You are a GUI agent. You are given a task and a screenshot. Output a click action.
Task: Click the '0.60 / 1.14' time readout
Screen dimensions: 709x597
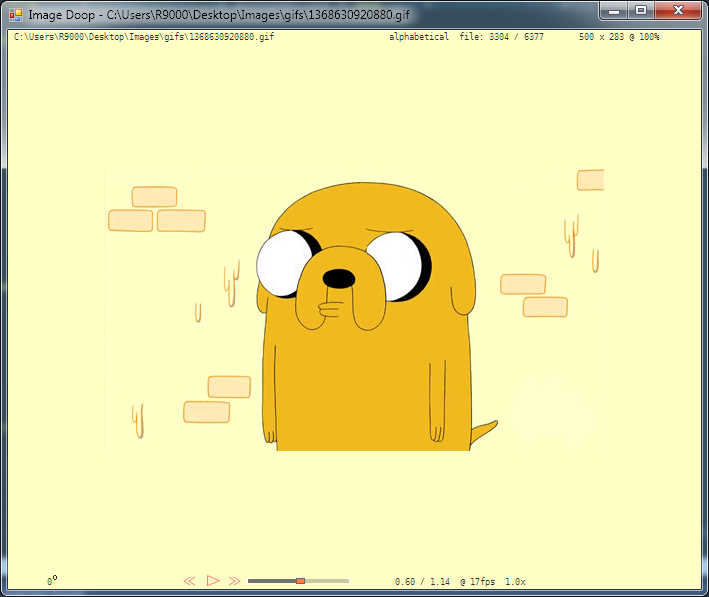[x=422, y=582]
